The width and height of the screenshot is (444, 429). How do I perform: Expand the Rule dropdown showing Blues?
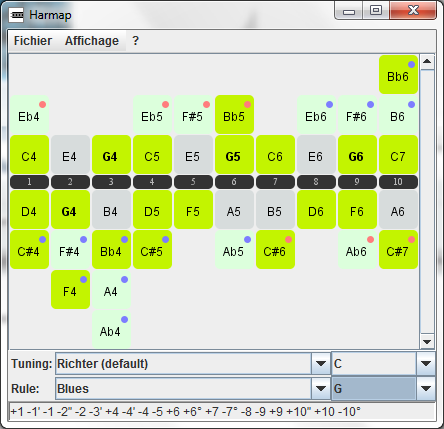pyautogui.click(x=193, y=388)
